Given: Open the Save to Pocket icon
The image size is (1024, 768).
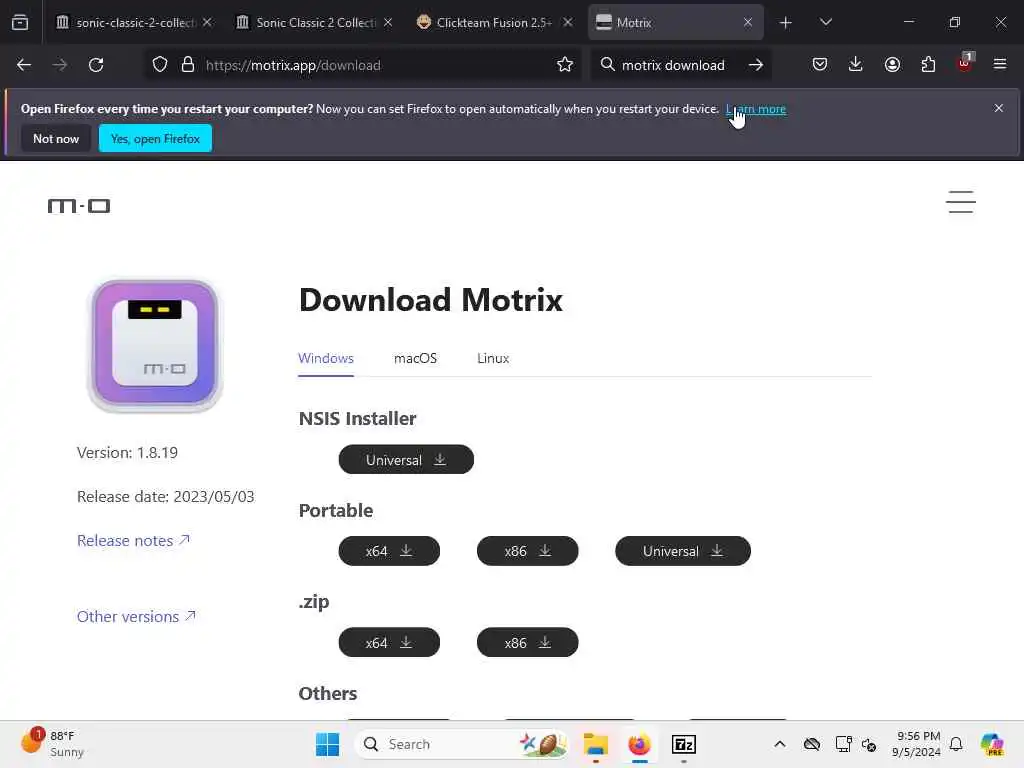Looking at the screenshot, I should point(820,65).
